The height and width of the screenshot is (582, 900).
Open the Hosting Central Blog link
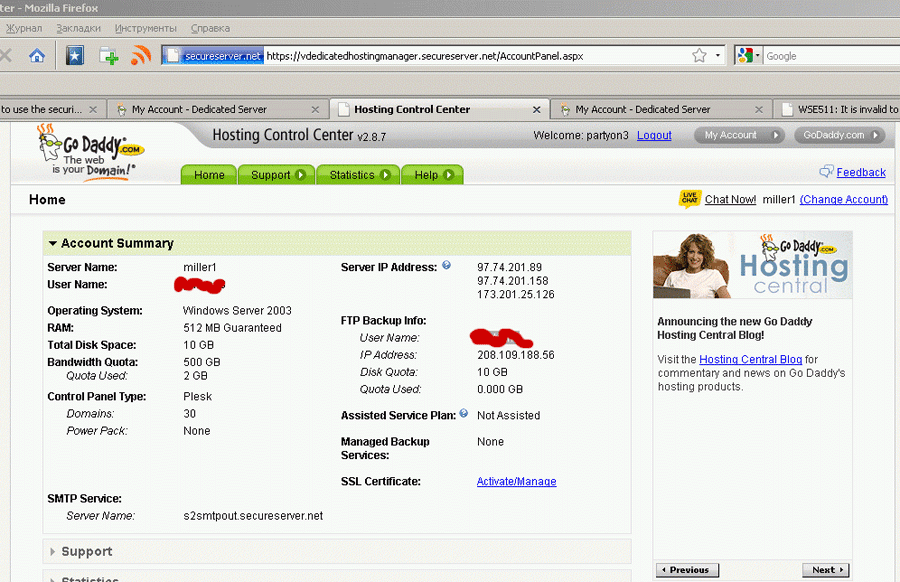(750, 359)
